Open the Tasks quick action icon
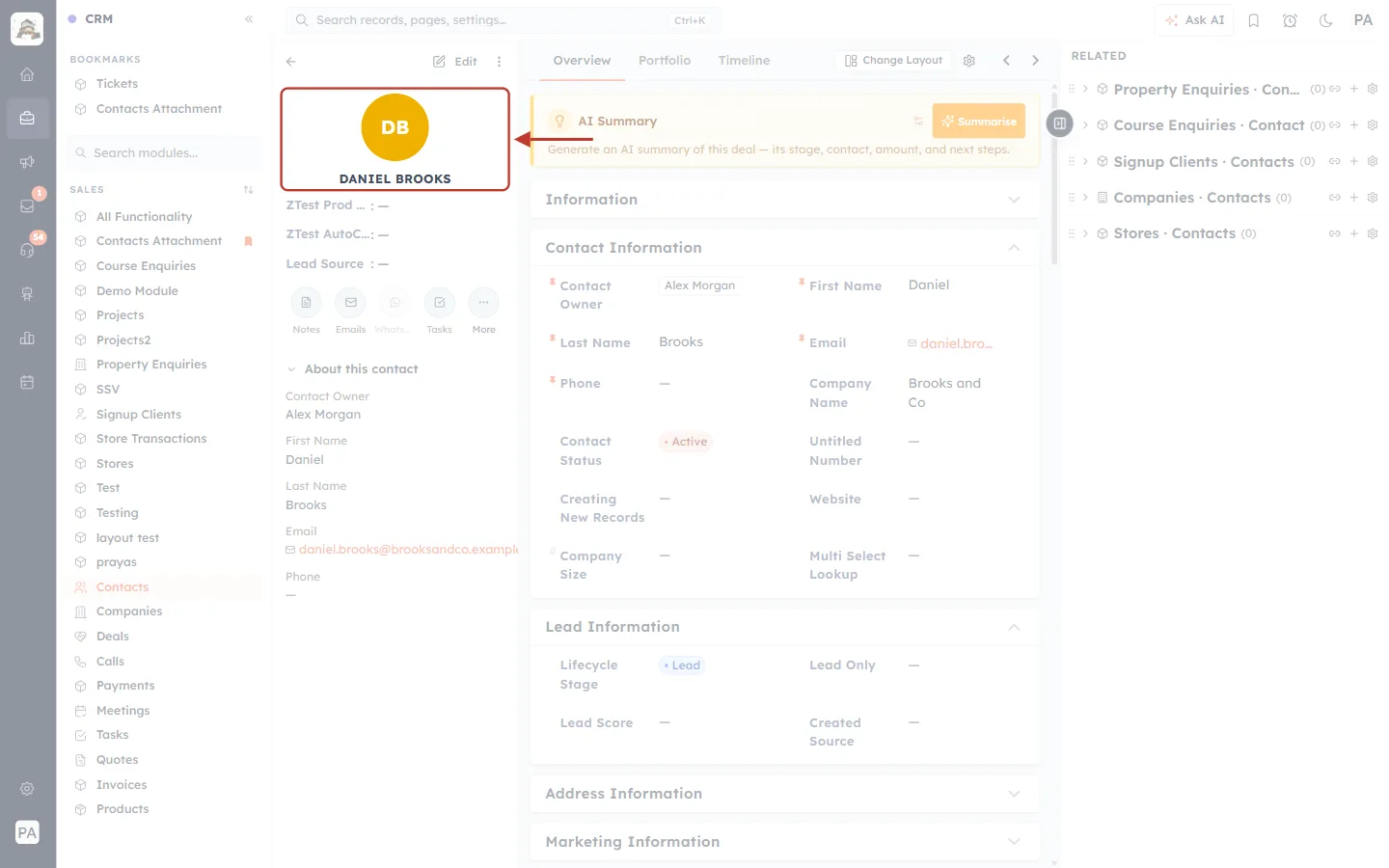The image size is (1389, 868). click(x=439, y=303)
